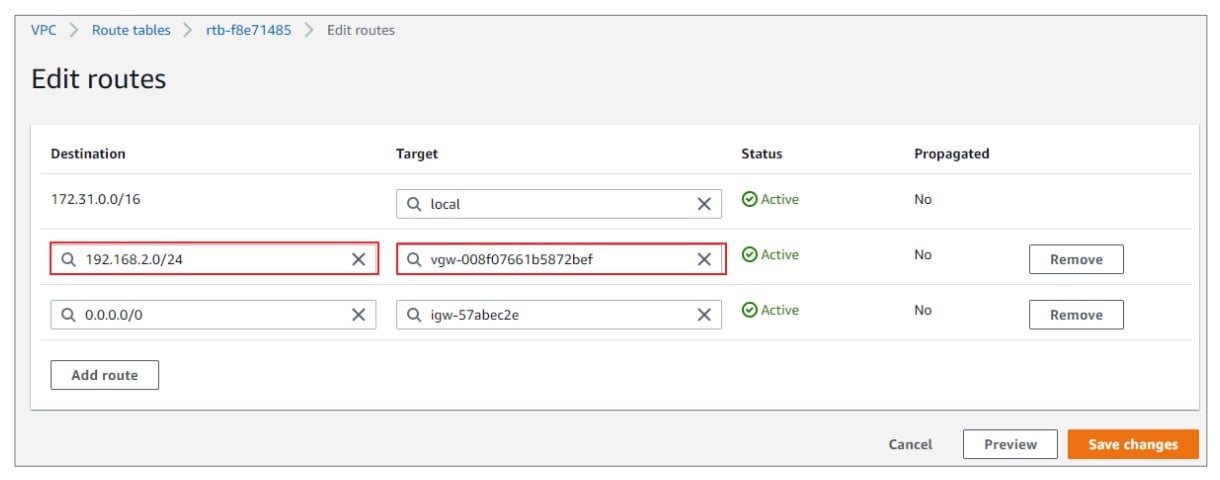Remove the 192.168.2.0/24 route
This screenshot has height=480, width=1220.
point(1076,259)
